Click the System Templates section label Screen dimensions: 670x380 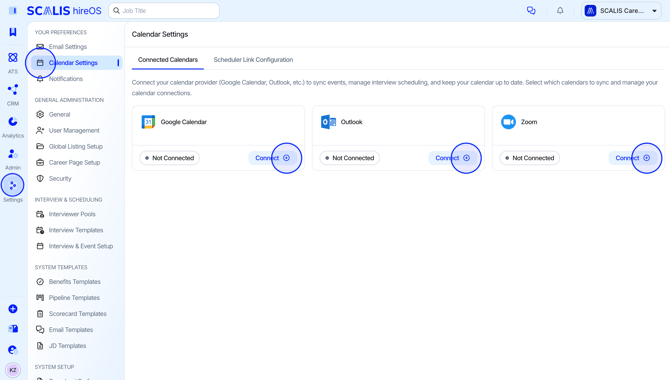click(x=61, y=267)
